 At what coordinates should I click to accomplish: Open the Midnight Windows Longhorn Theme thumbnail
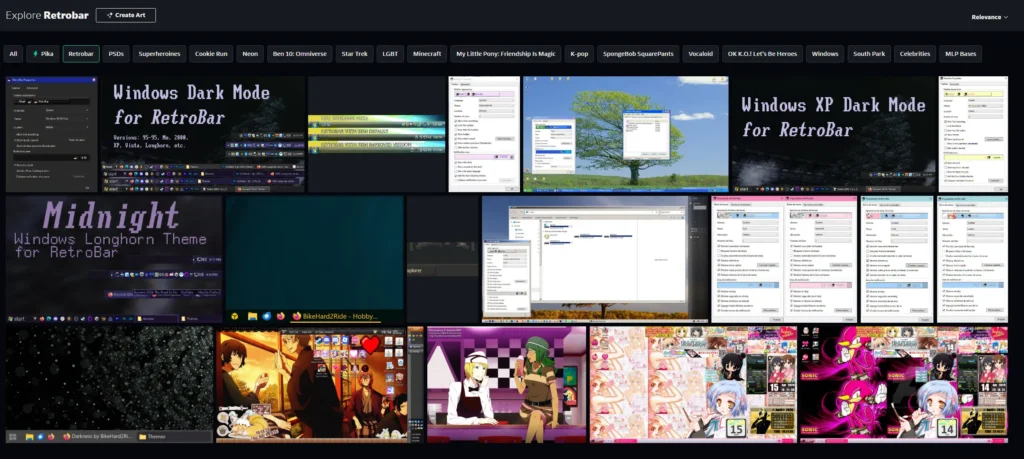click(x=114, y=259)
